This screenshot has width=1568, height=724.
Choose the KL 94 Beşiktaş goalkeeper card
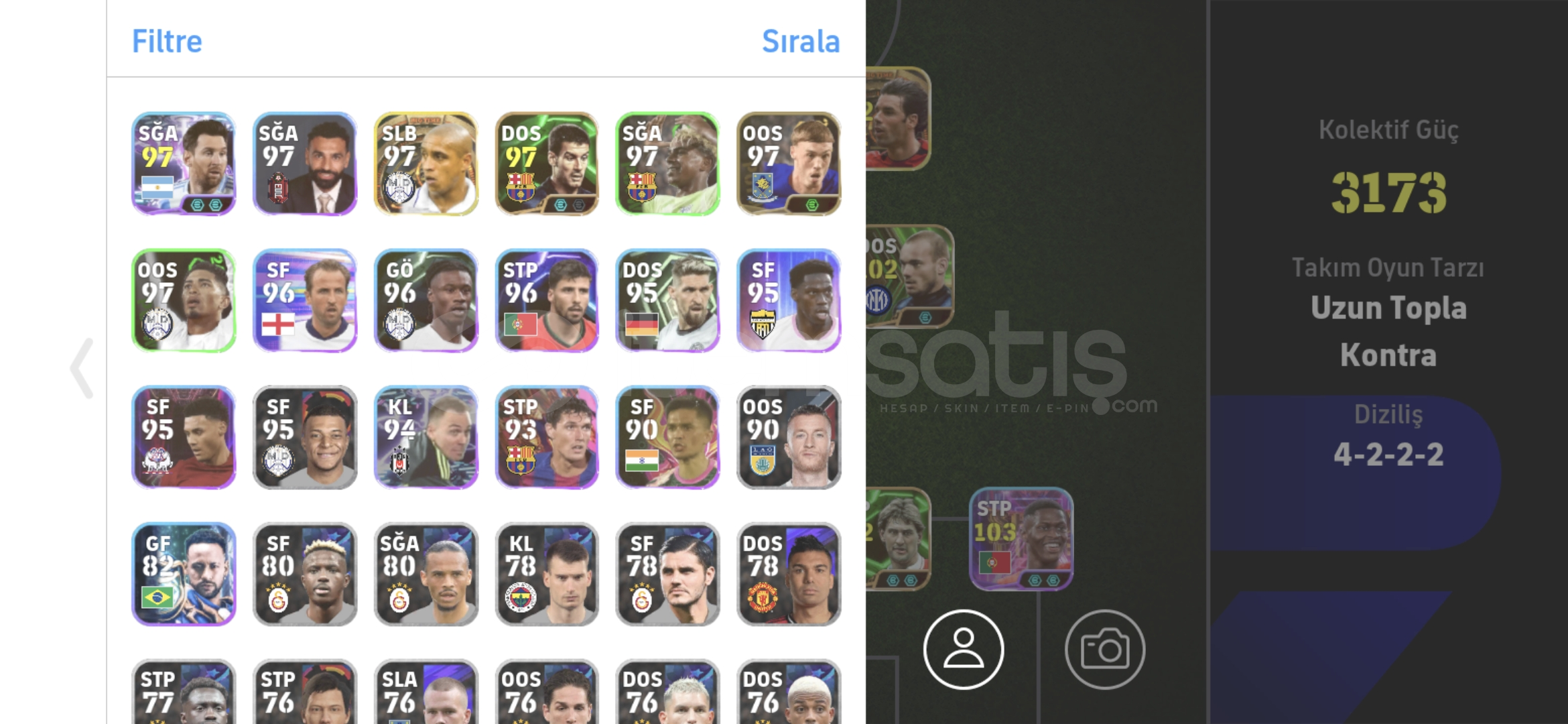coord(426,437)
